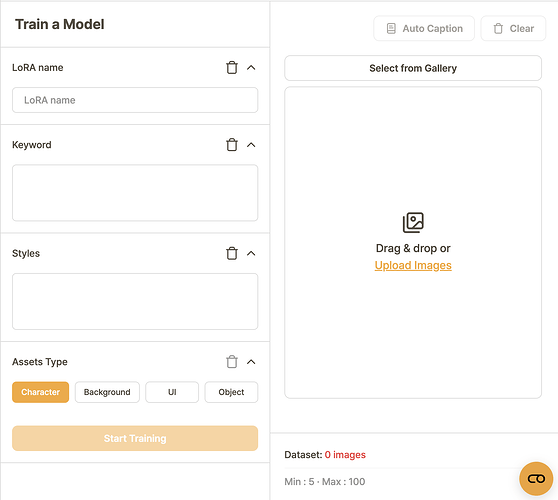Click the Select from Gallery button
Image resolution: width=558 pixels, height=500 pixels.
click(413, 68)
